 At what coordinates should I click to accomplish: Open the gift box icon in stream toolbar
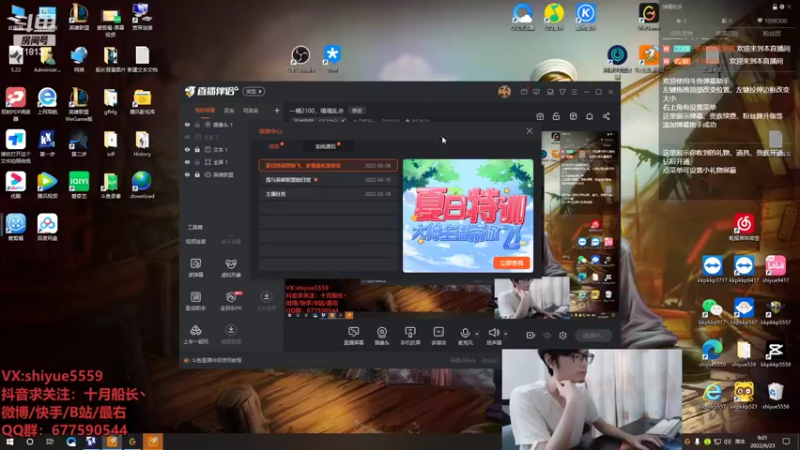click(540, 117)
